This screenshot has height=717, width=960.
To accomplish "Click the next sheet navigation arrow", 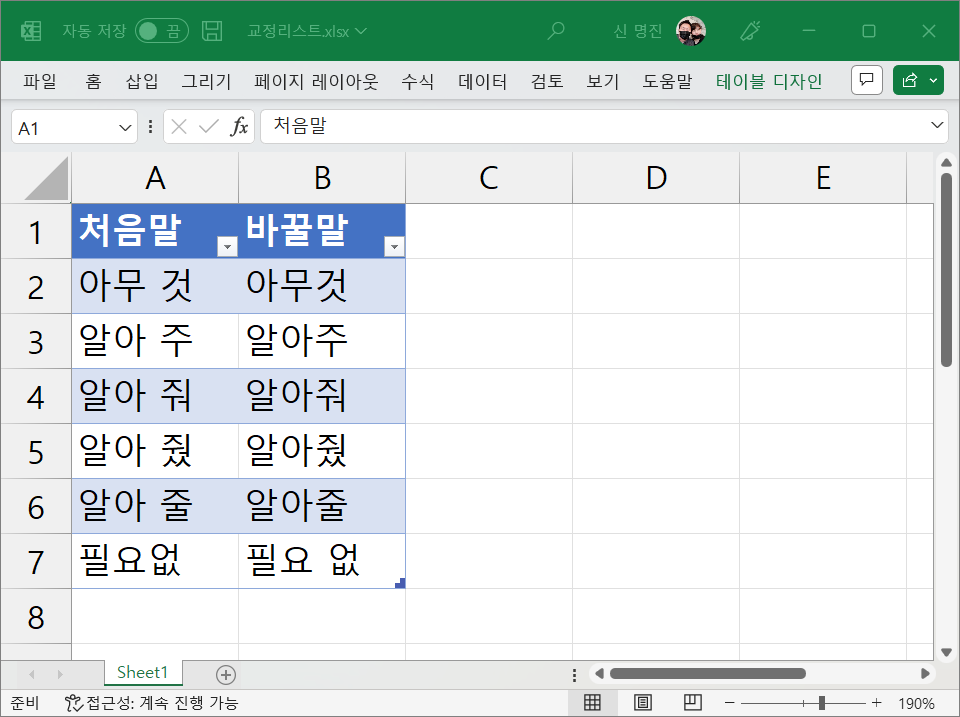I will [59, 674].
